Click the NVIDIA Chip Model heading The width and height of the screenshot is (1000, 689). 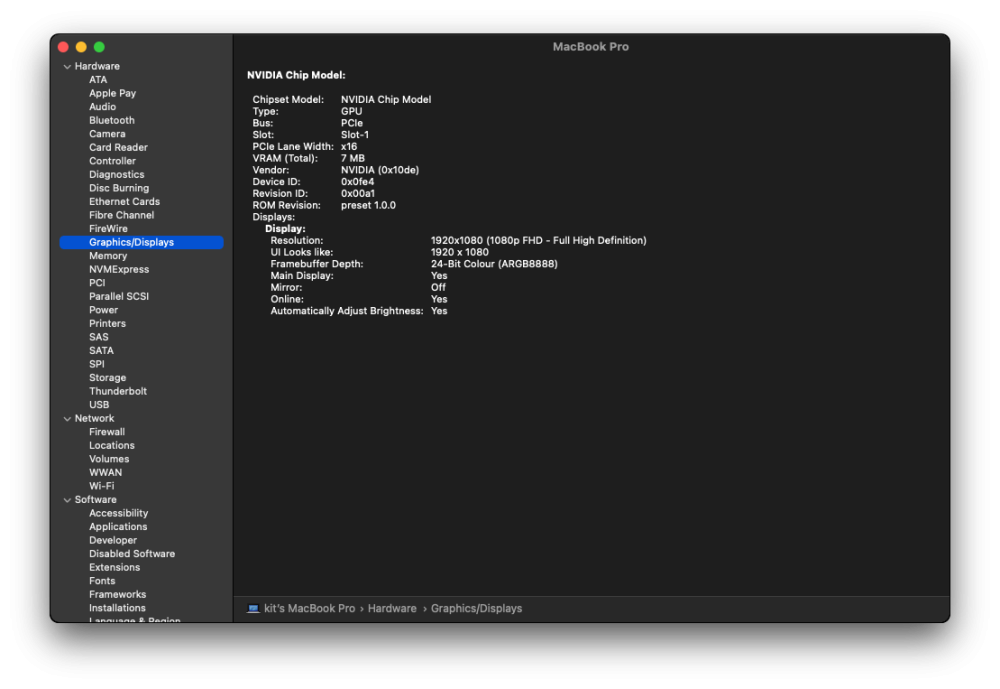coord(296,75)
